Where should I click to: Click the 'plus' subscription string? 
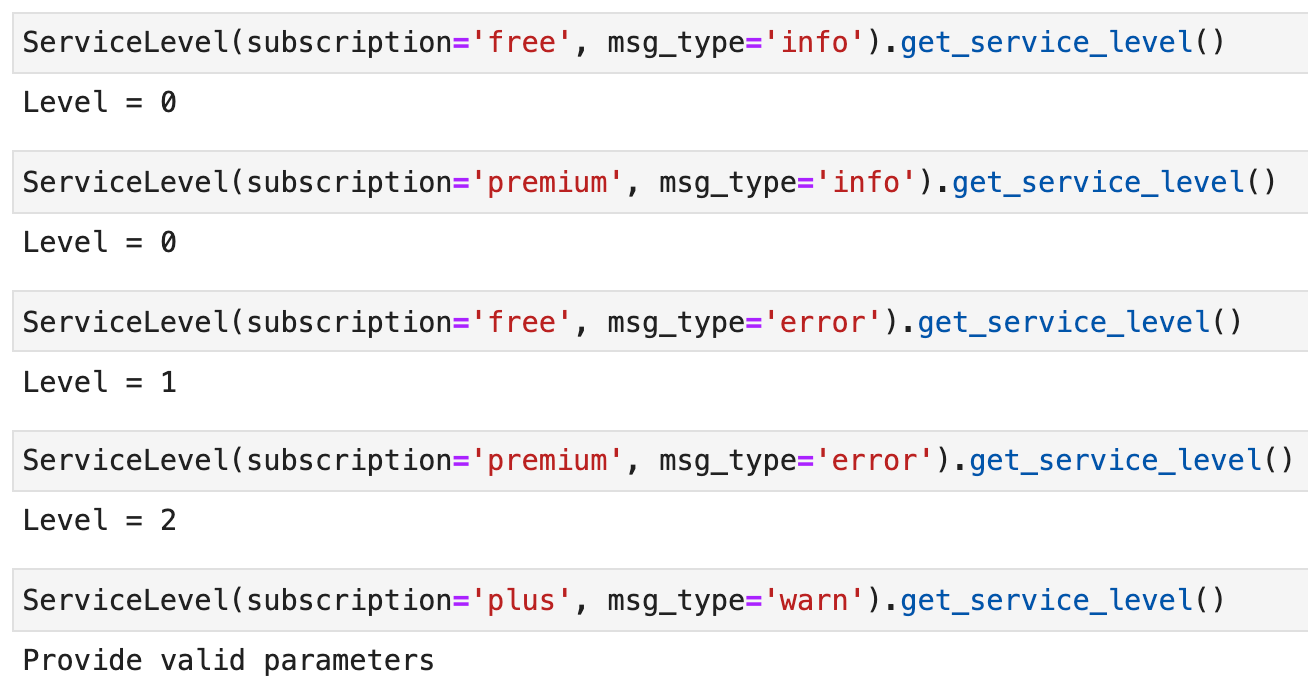click(x=521, y=600)
